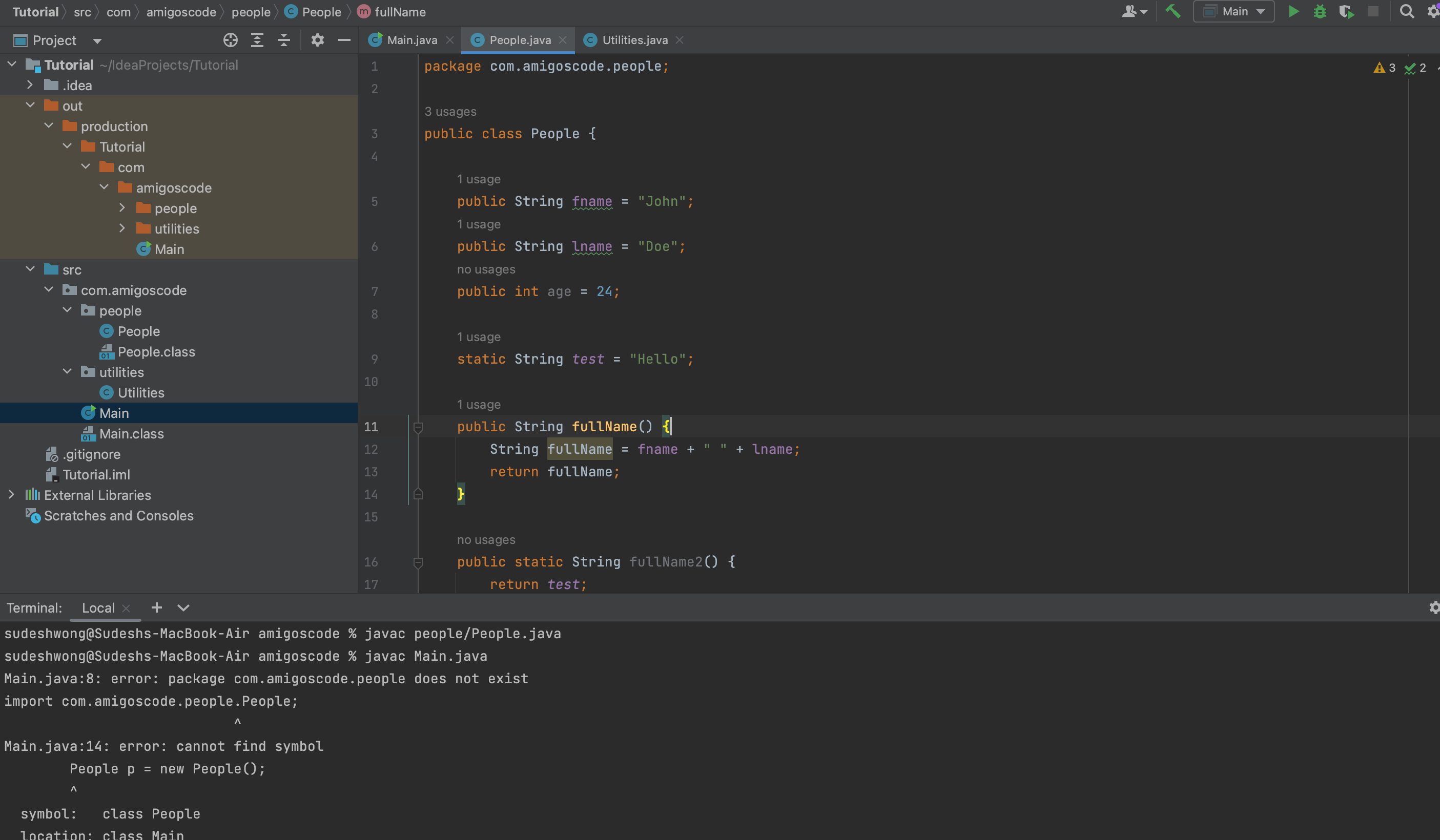
Task: Fold the fullName method at line 11
Action: click(x=418, y=427)
